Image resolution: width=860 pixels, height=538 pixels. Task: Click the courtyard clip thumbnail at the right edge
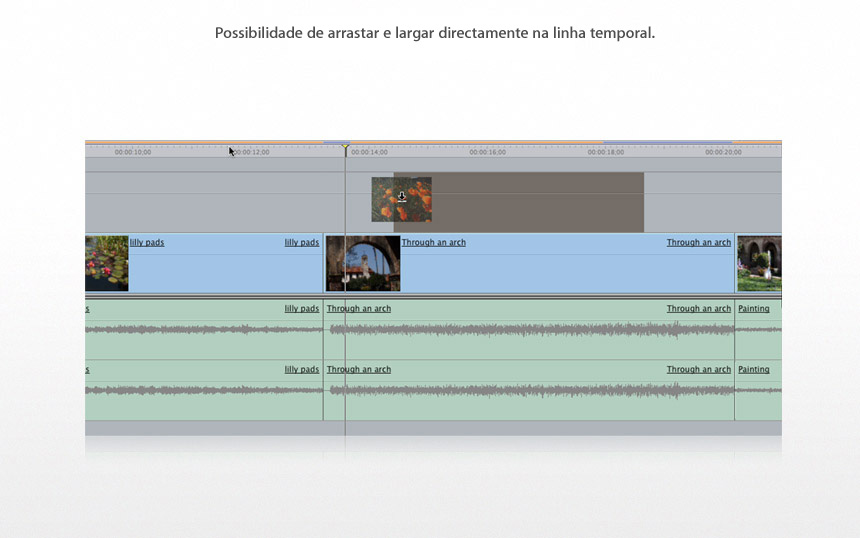pyautogui.click(x=759, y=263)
